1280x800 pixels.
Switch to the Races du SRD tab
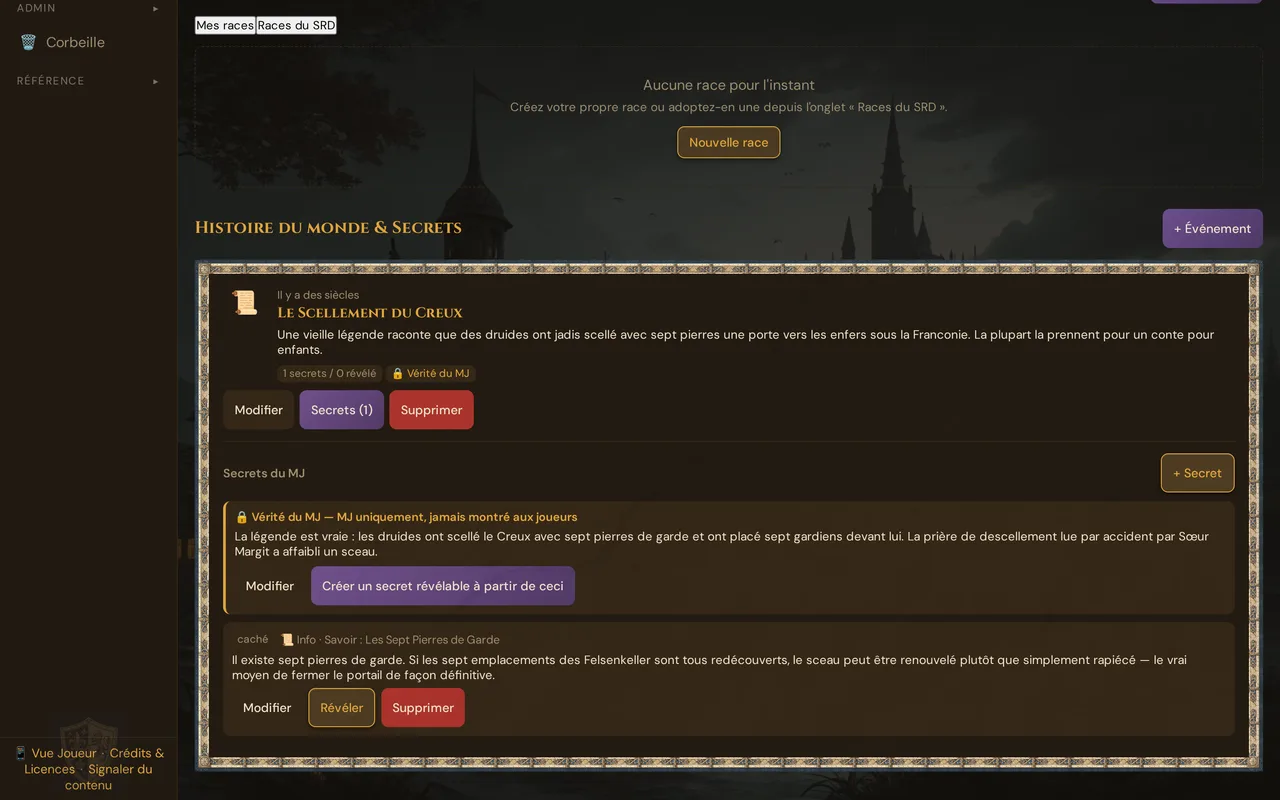[296, 25]
